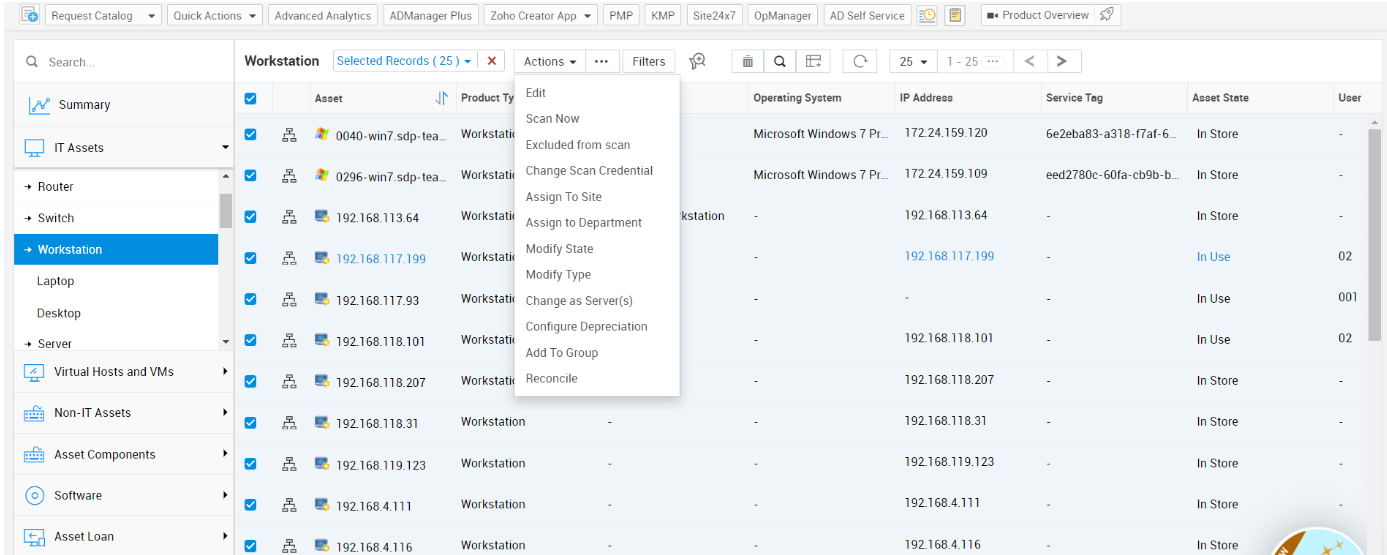Image resolution: width=1387 pixels, height=555 pixels.
Task: Clear selected records with red X
Action: tap(491, 61)
